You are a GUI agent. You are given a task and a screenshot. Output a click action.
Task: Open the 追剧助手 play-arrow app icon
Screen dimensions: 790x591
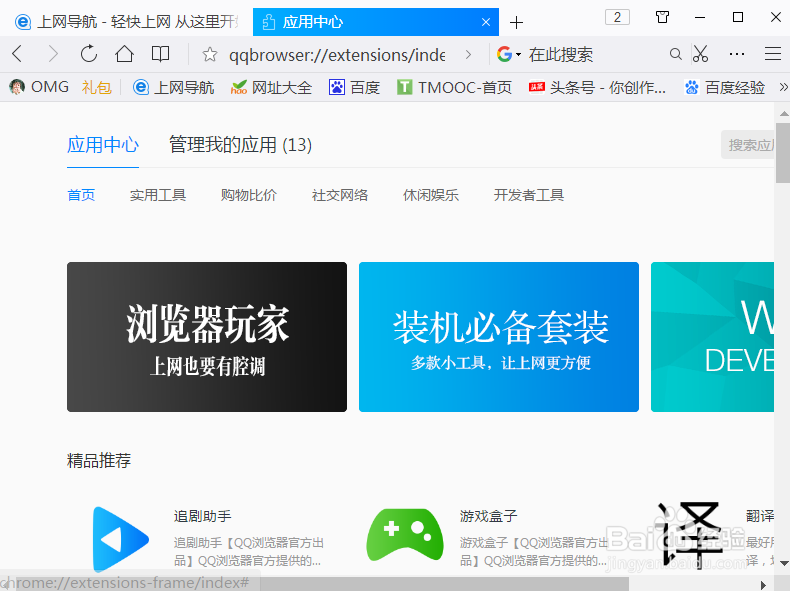[x=121, y=539]
